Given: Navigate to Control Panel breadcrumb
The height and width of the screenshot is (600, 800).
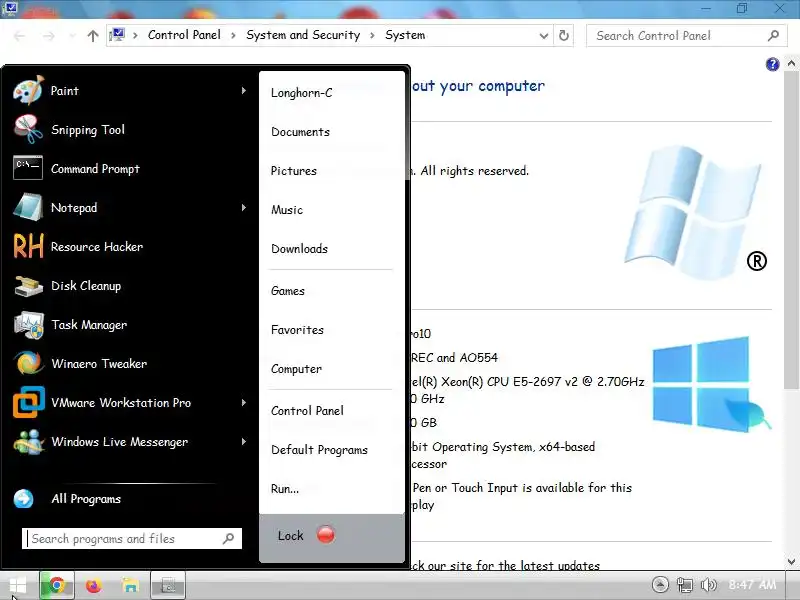Looking at the screenshot, I should tap(184, 35).
